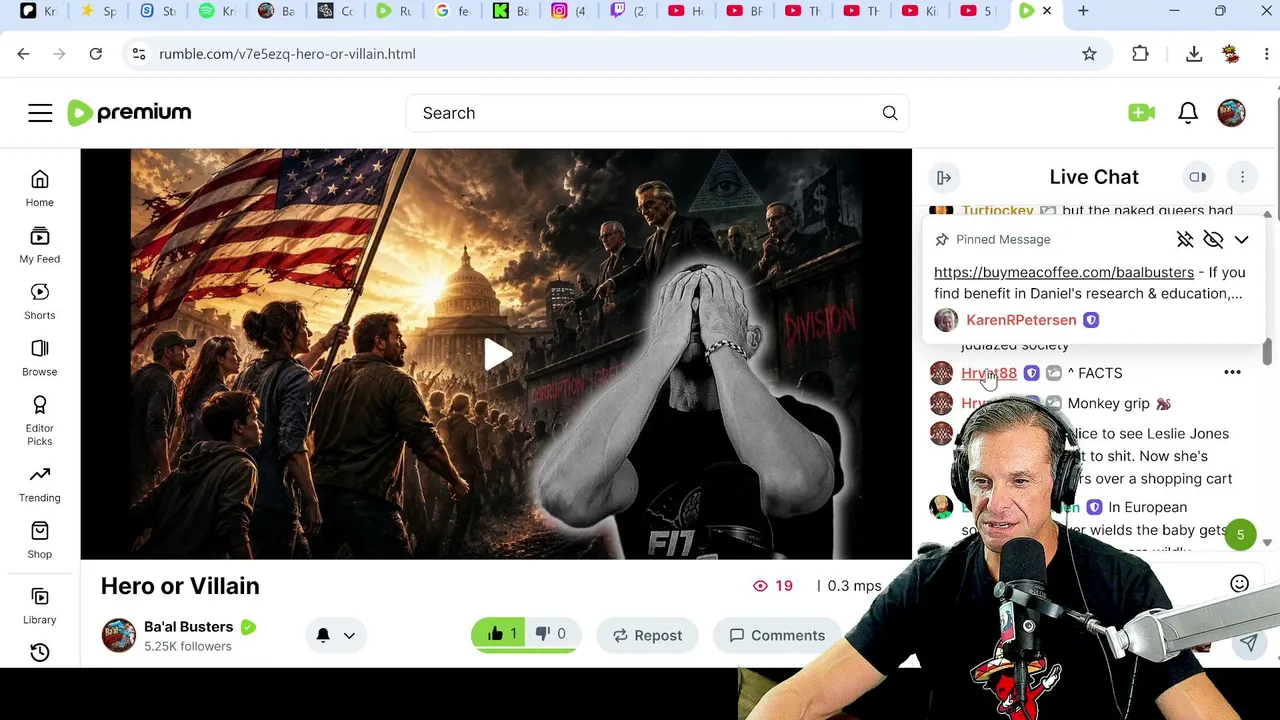Click the Hero or Villain title

[x=180, y=586]
